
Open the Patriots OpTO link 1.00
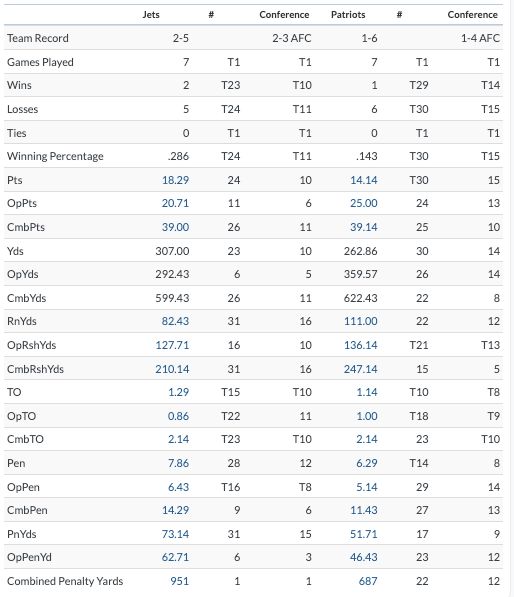click(367, 416)
